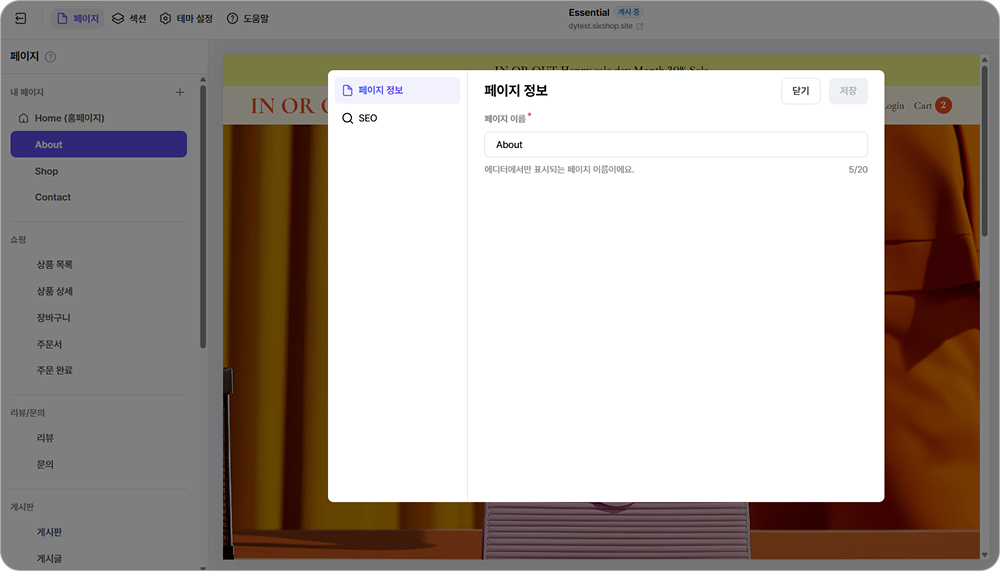1000x571 pixels.
Task: Click the 페이지 정보 document icon
Action: click(348, 91)
